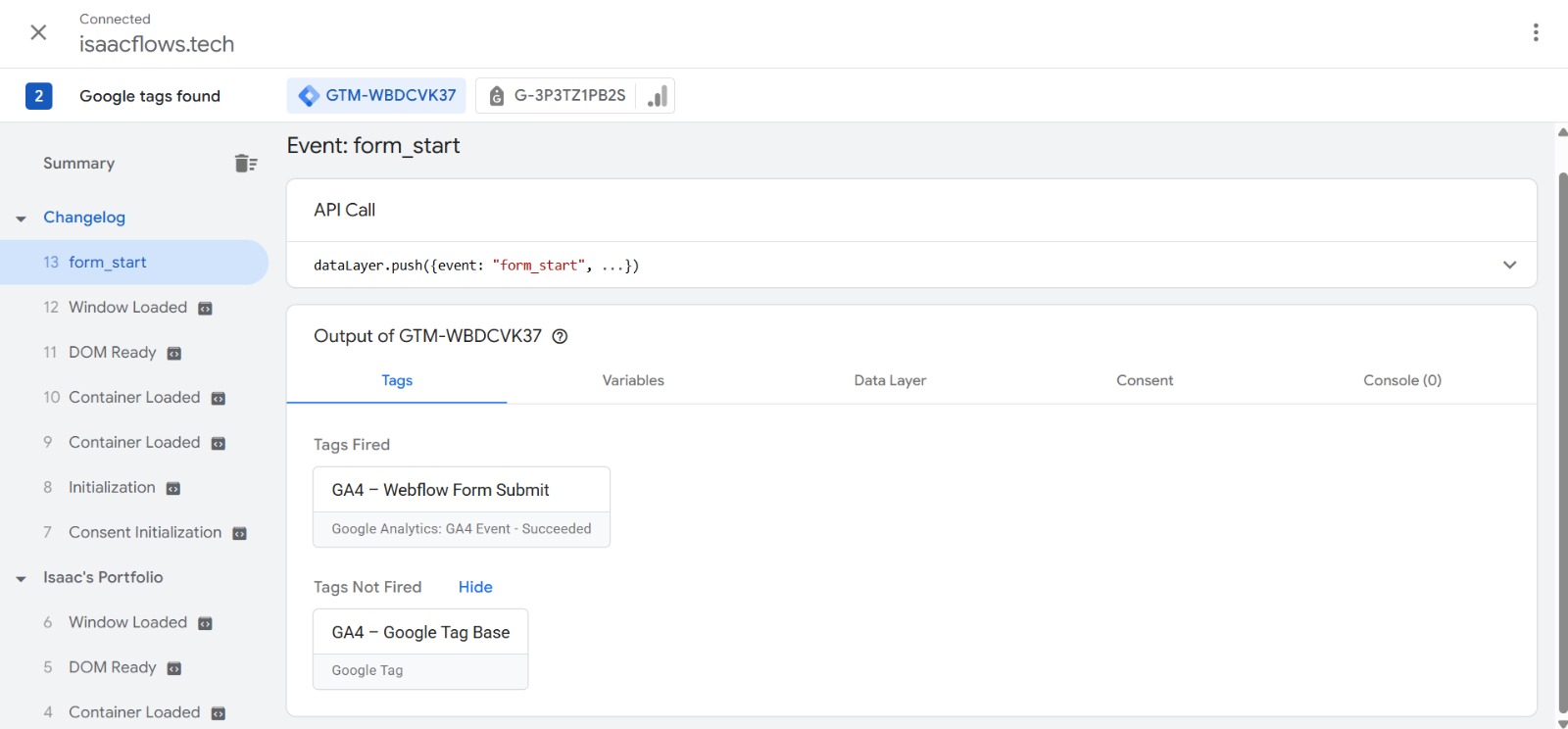1568x729 pixels.
Task: Collapse the Changelog page group
Action: tap(21, 219)
